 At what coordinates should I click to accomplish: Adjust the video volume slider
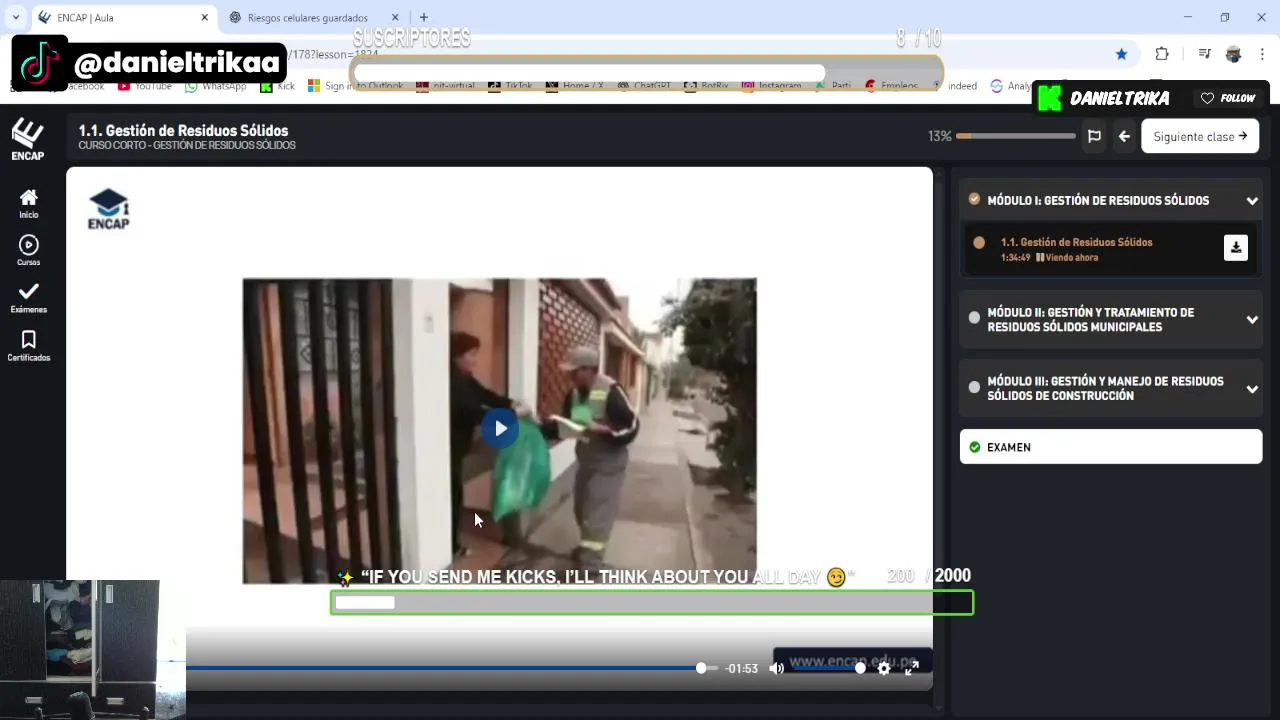coord(828,668)
